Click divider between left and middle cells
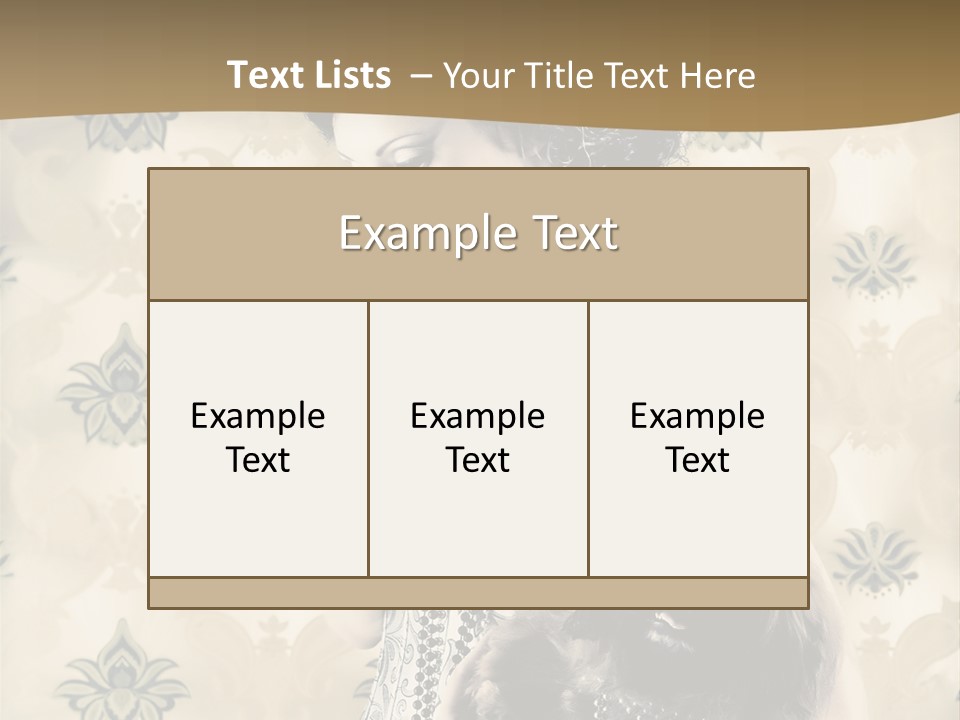This screenshot has height=720, width=960. tap(368, 437)
